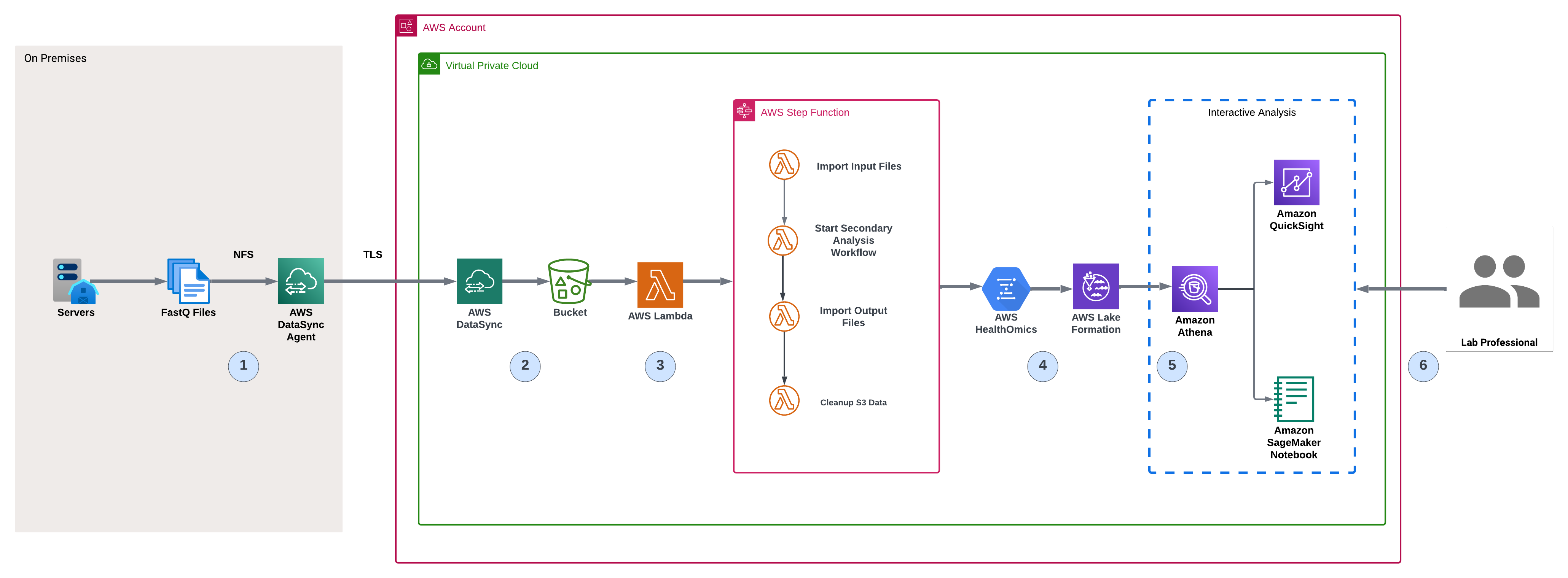
Task: Click the Import Input Files Lambda icon
Action: click(784, 164)
